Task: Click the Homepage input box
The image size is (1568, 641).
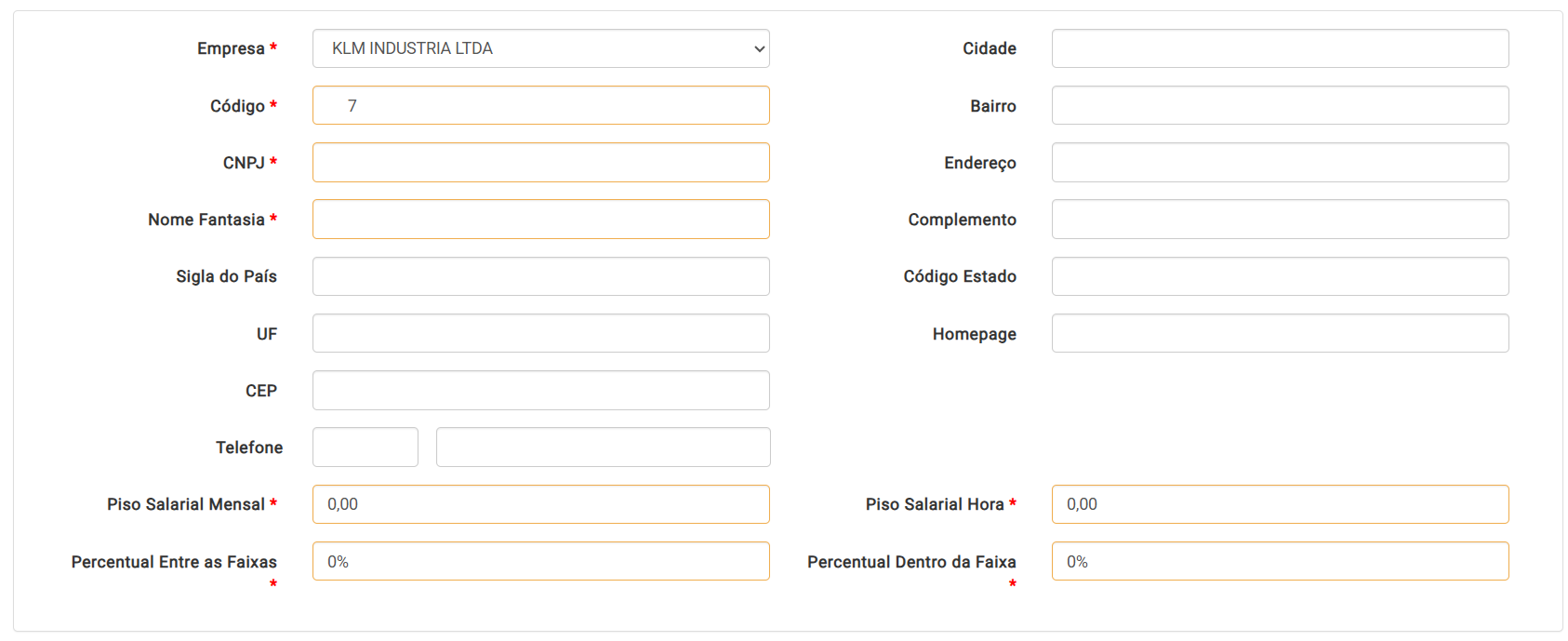Action: point(1280,333)
